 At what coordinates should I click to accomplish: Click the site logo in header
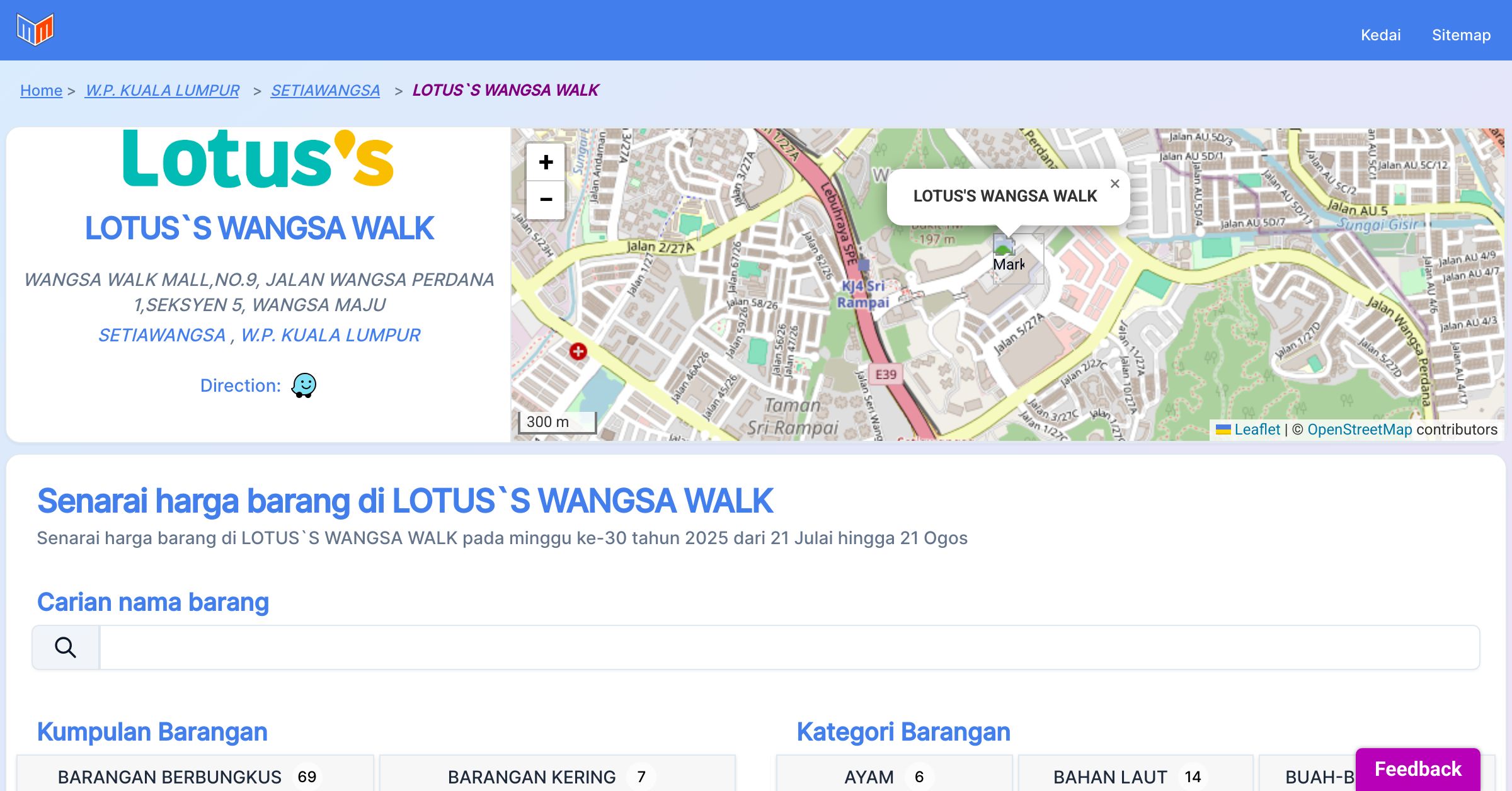tap(35, 30)
